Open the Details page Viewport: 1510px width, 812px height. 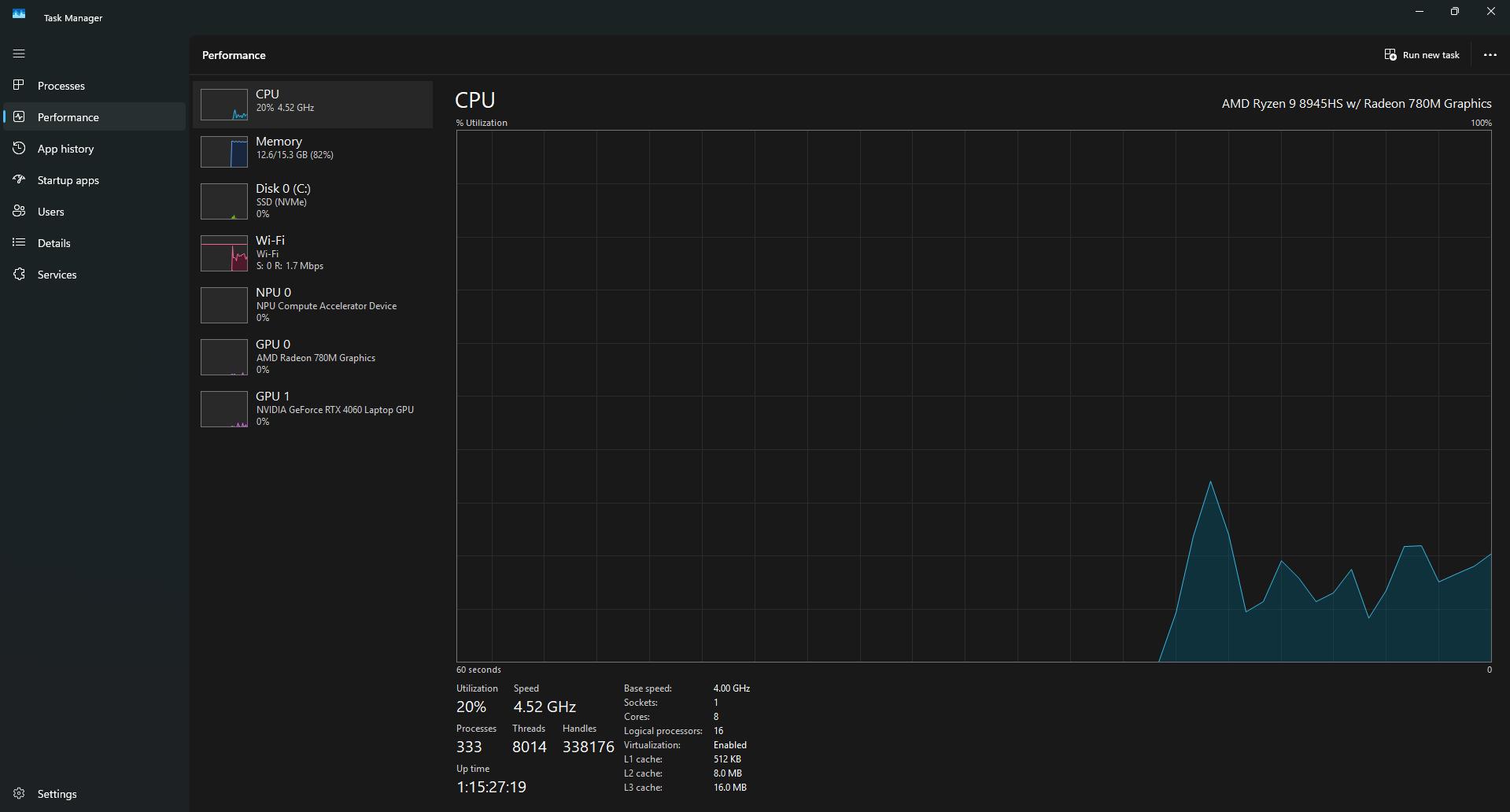pos(94,242)
